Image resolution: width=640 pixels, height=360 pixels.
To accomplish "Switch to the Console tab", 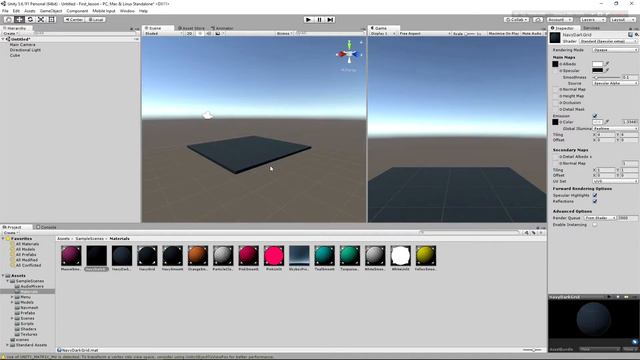I will point(46,227).
